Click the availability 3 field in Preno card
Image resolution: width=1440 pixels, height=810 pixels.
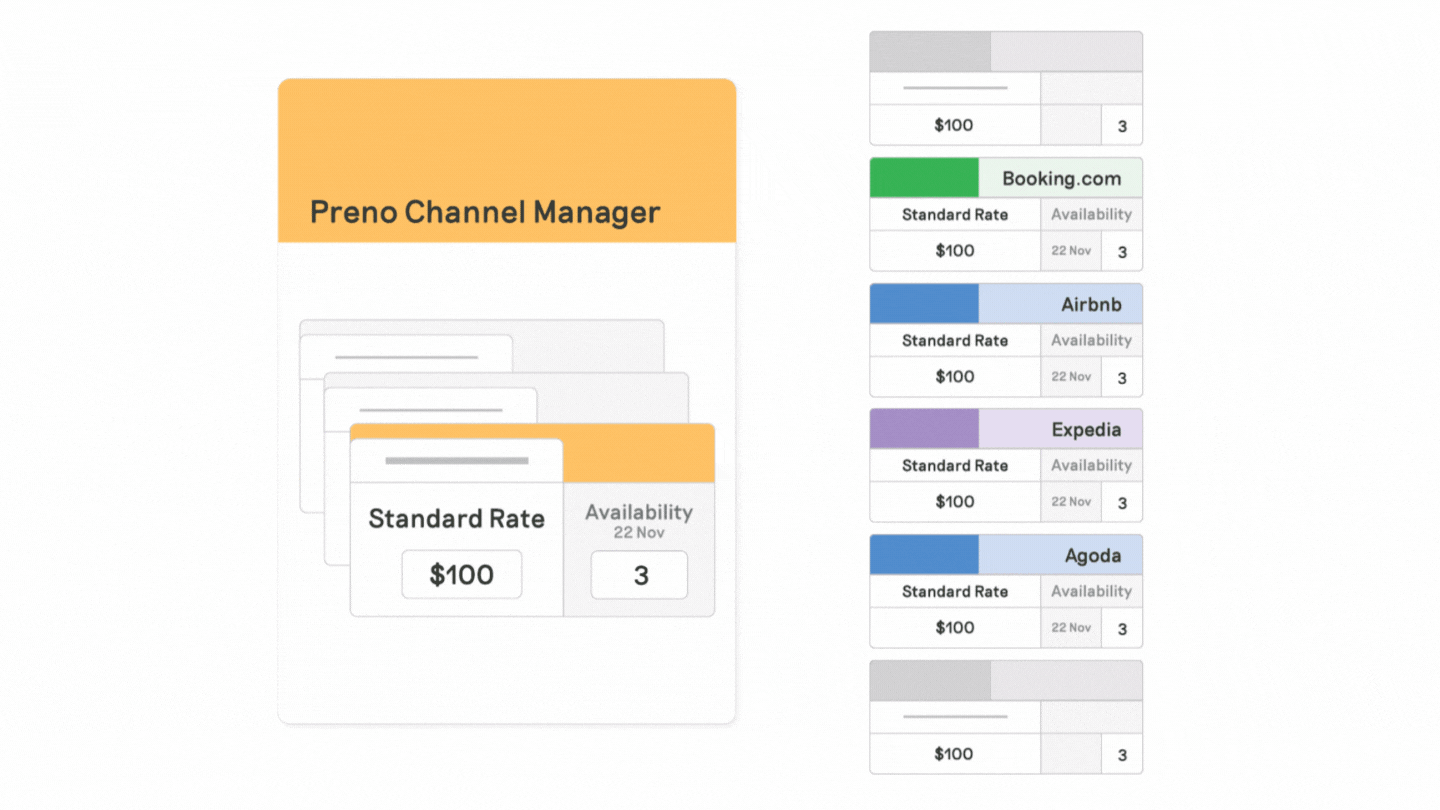pyautogui.click(x=639, y=575)
